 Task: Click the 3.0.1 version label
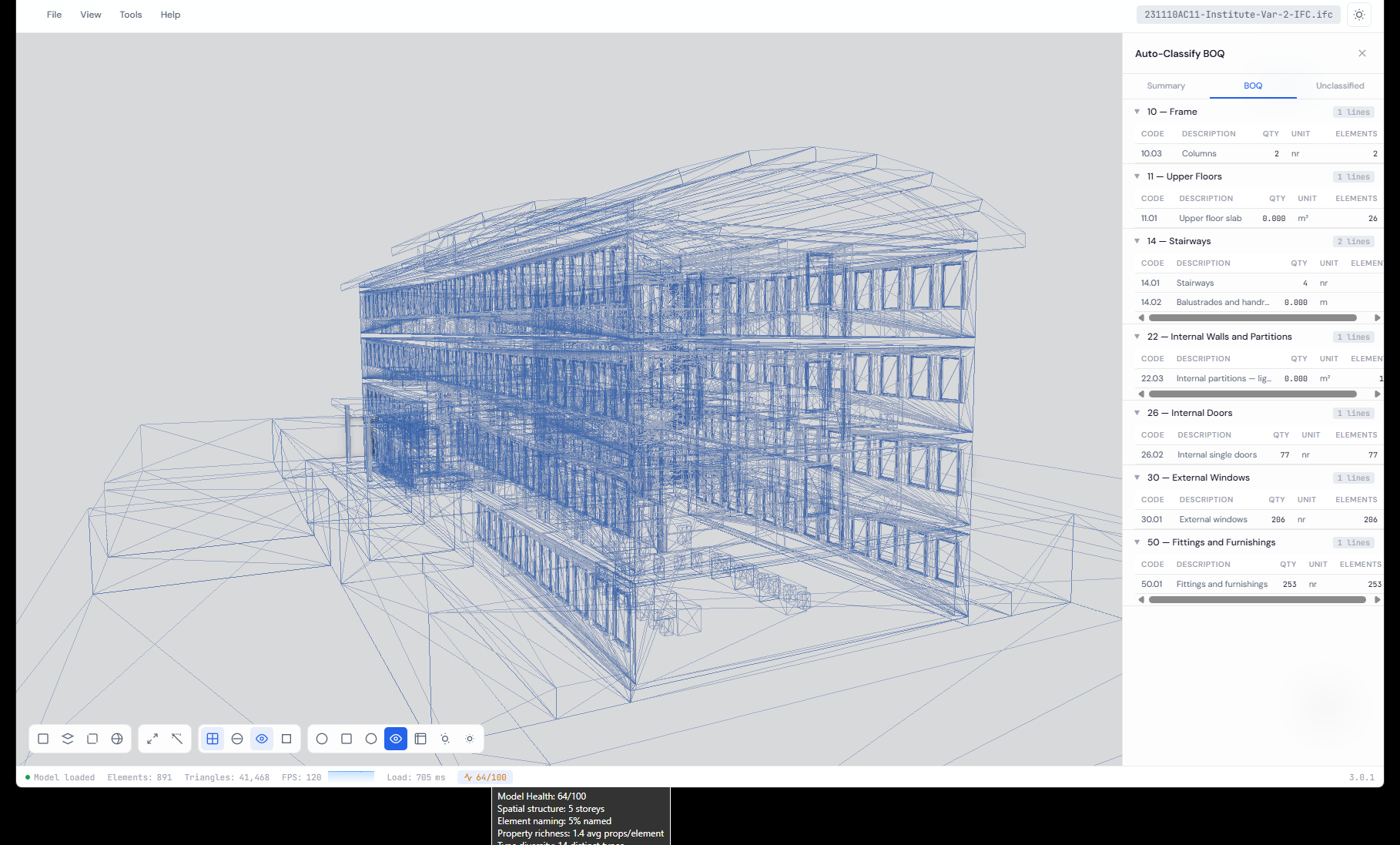[1361, 777]
